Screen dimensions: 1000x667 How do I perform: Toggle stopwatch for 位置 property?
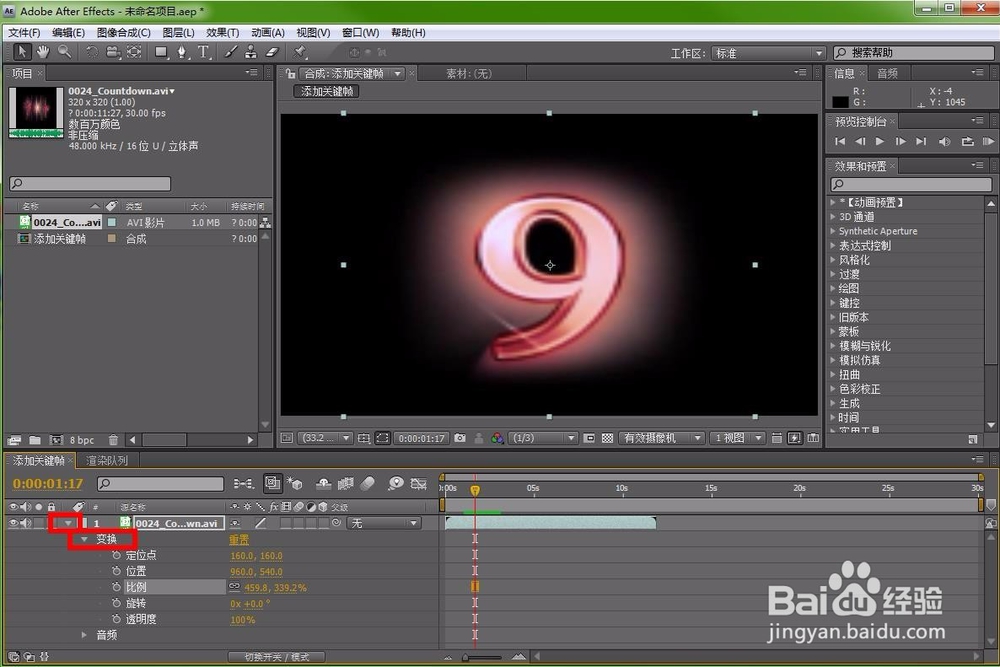coord(116,571)
